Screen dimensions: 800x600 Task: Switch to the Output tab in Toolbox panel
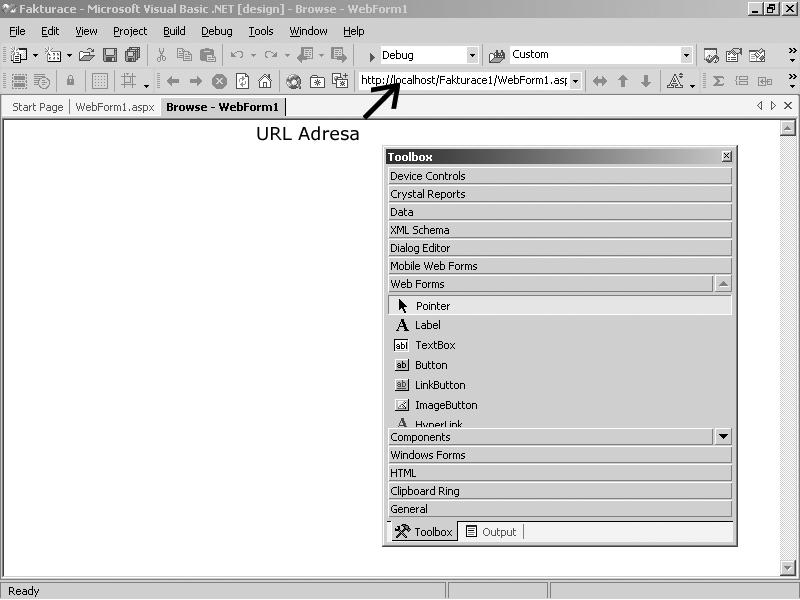491,532
